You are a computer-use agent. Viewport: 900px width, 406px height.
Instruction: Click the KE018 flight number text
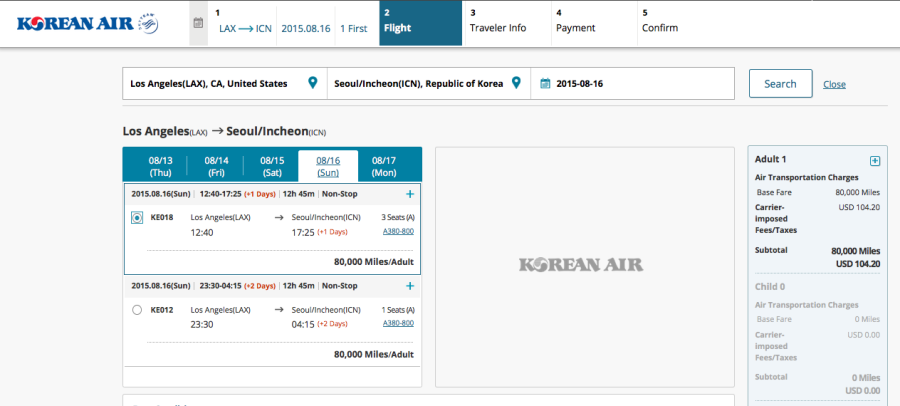(x=162, y=218)
